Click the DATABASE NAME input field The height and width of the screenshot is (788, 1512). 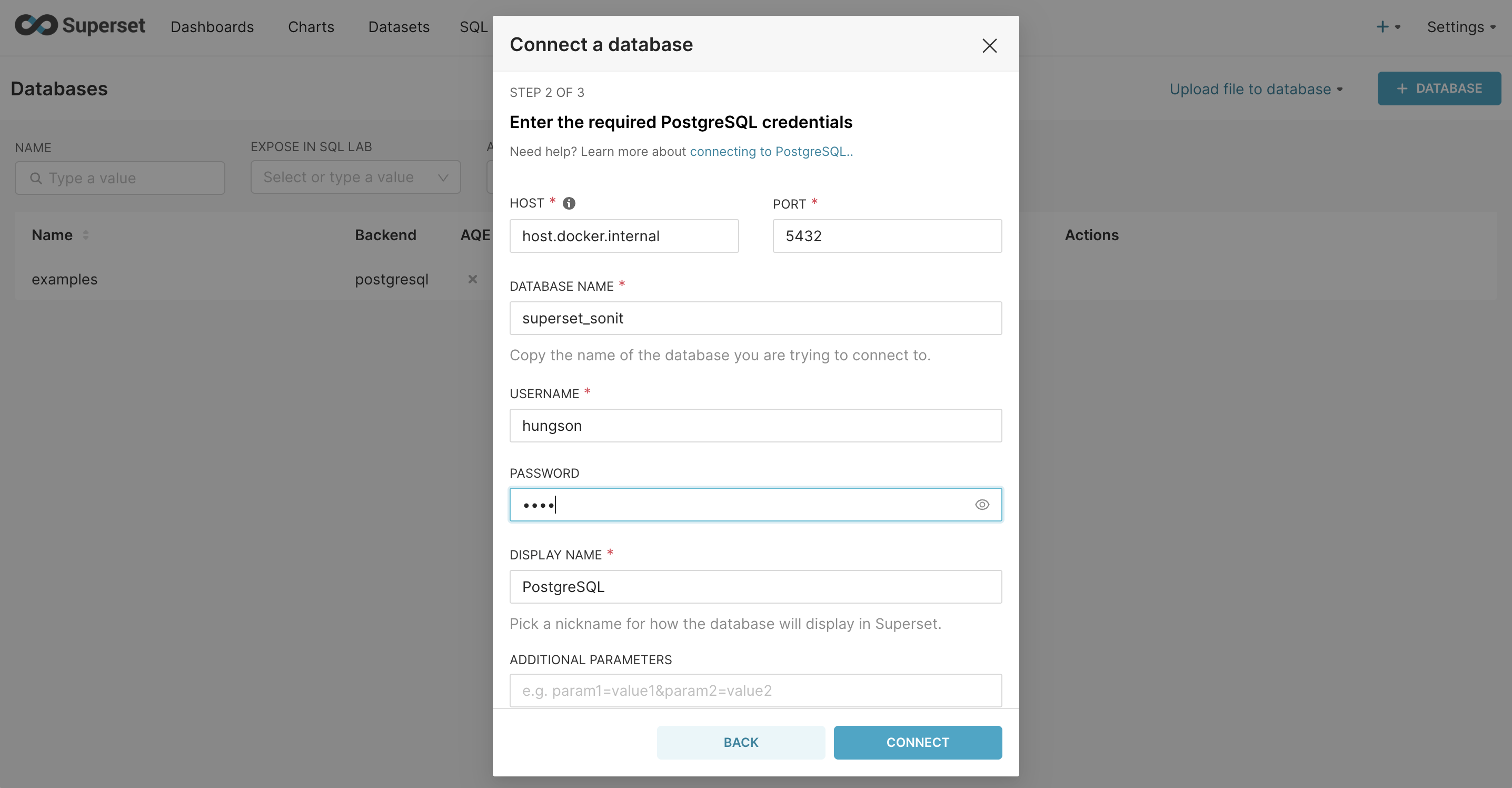tap(755, 318)
